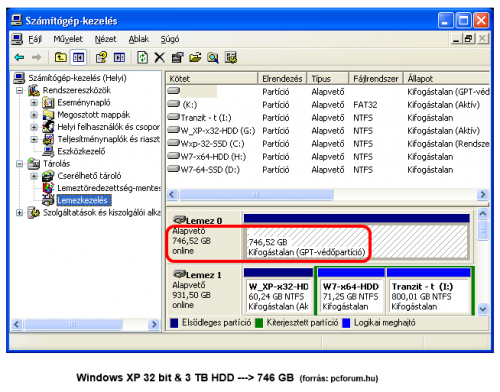Click the Számítógép-kezelés menu bar icon
This screenshot has height=392, width=500.
click(x=17, y=39)
